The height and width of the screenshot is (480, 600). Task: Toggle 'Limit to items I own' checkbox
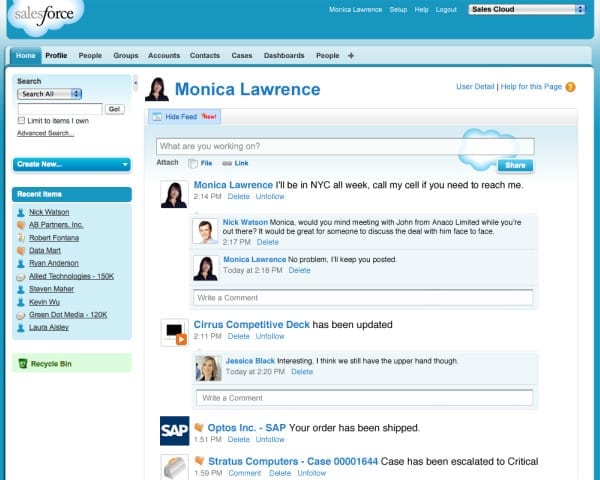21,121
